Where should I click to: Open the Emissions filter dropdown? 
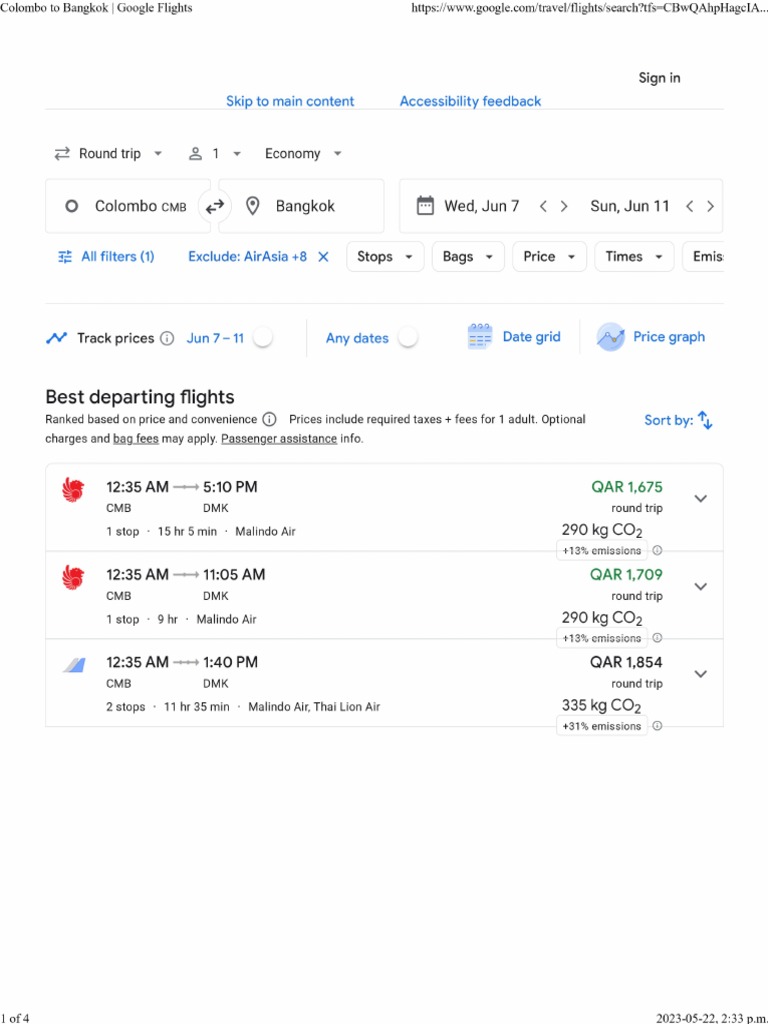(703, 257)
